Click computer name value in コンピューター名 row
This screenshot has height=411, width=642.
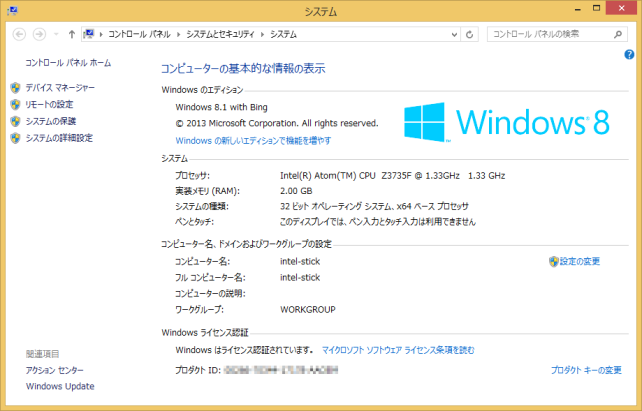(300, 261)
